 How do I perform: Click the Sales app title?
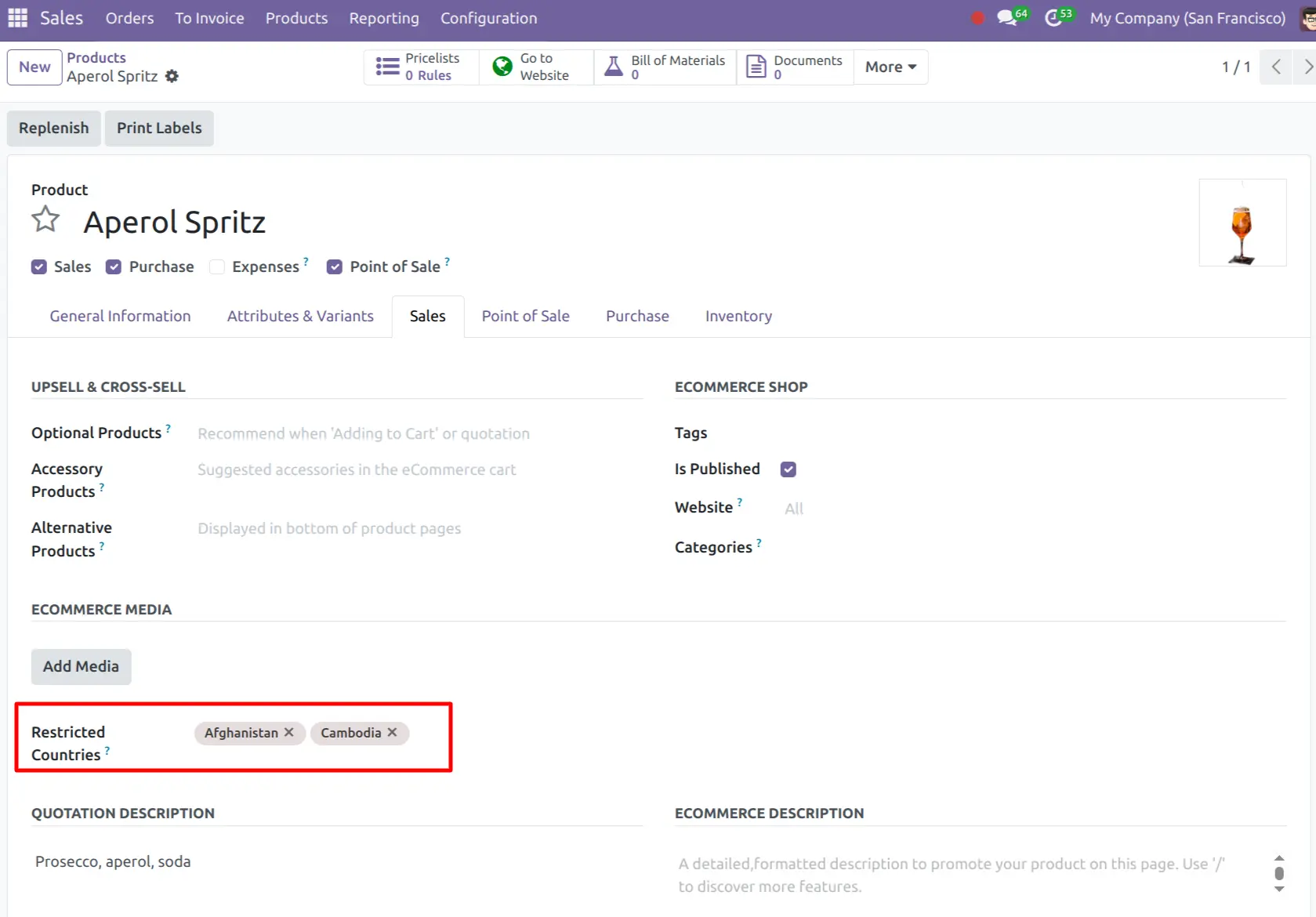(61, 18)
